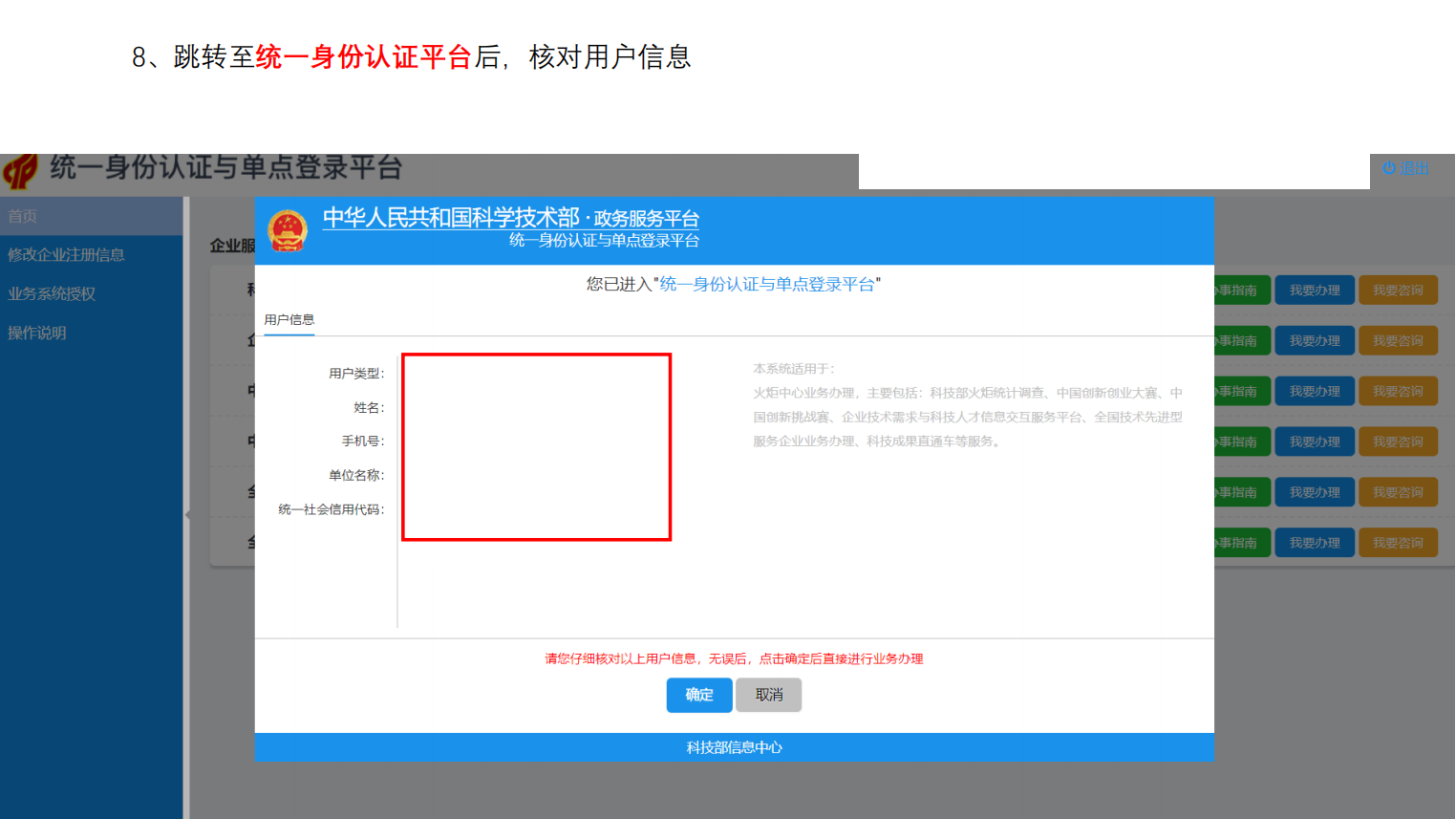Viewport: 1456px width, 819px height.
Task: Open the 用户信息 tab
Action: click(289, 320)
